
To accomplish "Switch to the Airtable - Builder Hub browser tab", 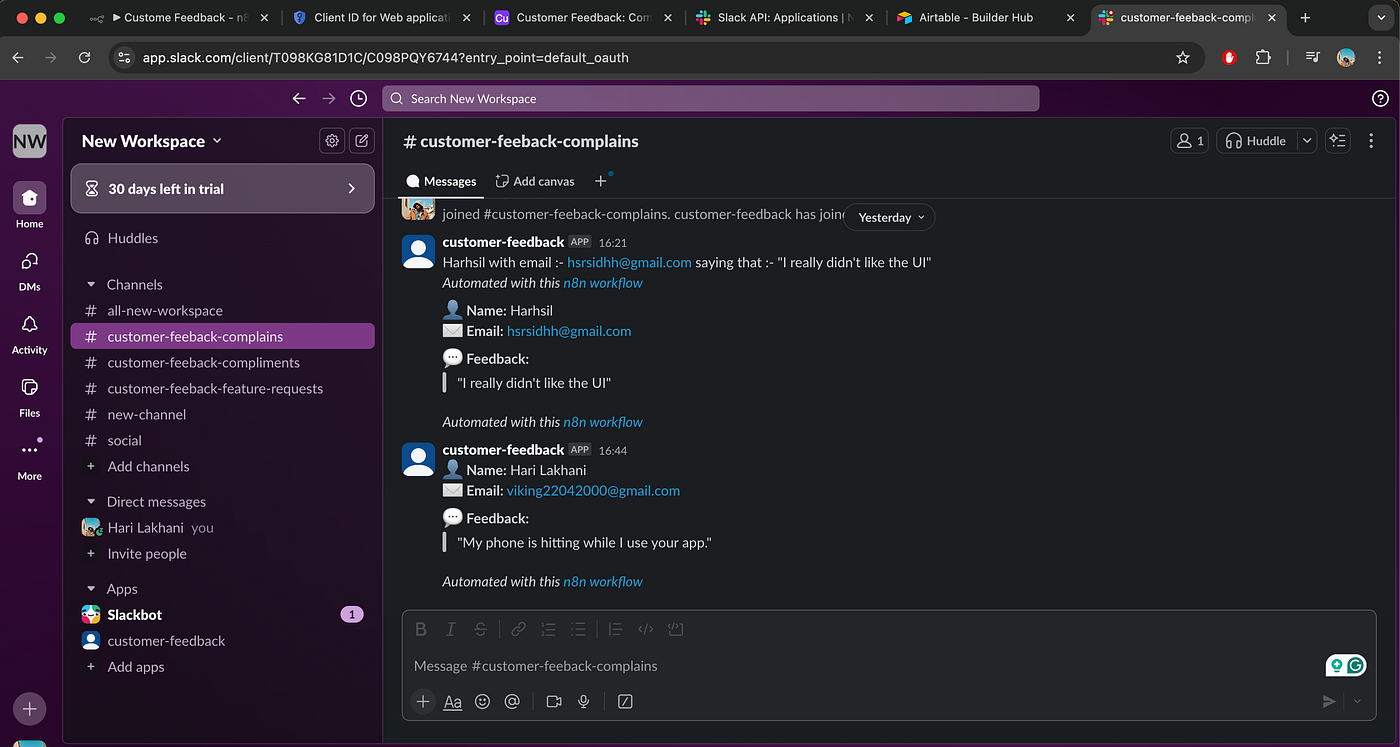I will (x=975, y=17).
